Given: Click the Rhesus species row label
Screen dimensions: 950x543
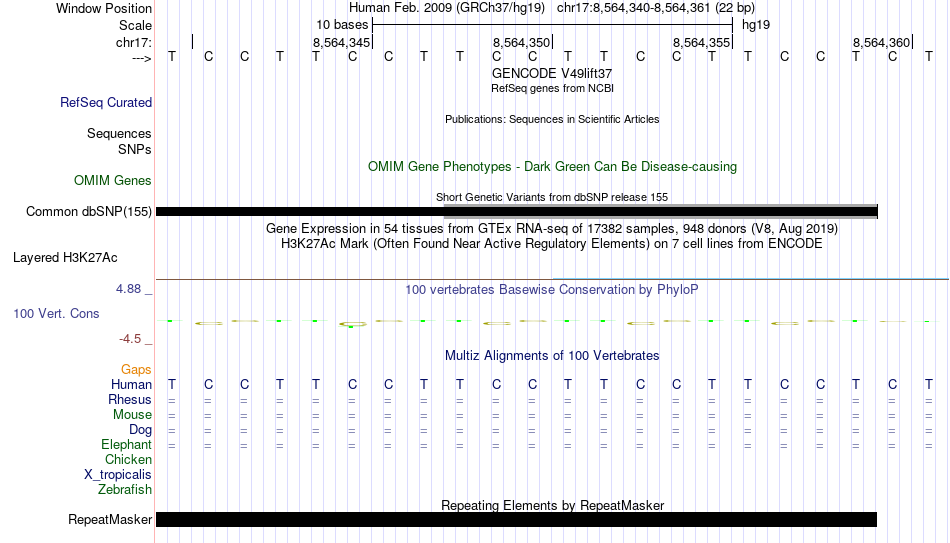Looking at the screenshot, I should [x=130, y=400].
